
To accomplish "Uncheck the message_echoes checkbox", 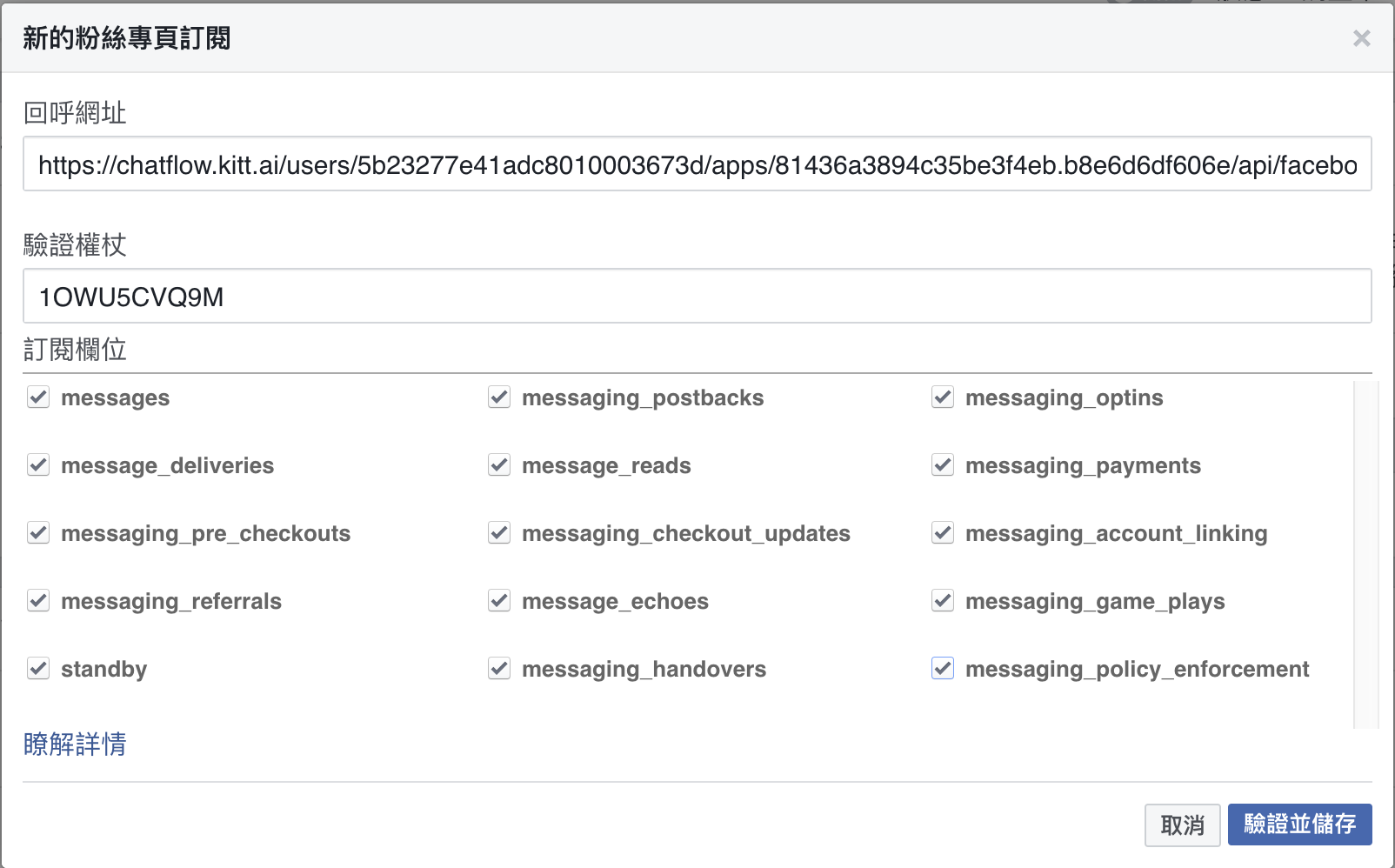I will 499,601.
